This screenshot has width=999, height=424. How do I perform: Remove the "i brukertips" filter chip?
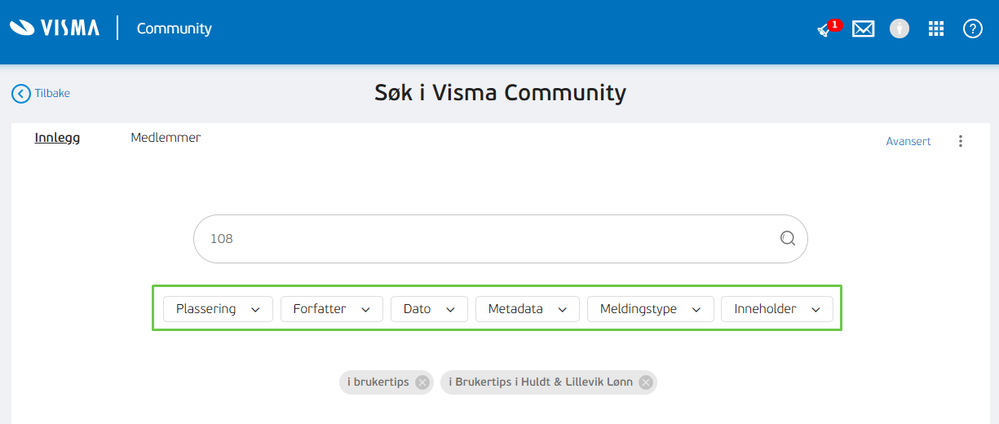tap(421, 383)
